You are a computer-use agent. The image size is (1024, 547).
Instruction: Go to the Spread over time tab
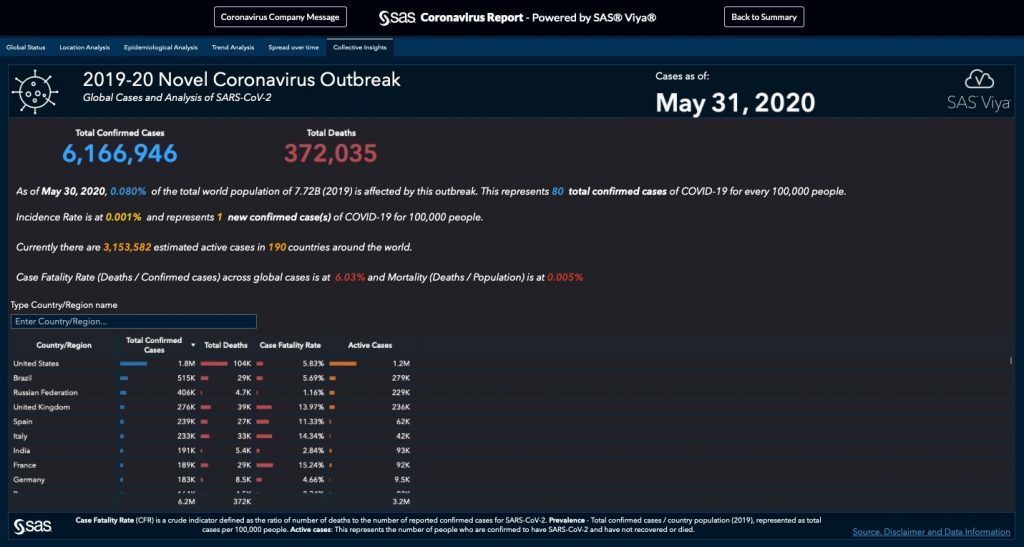click(x=293, y=47)
